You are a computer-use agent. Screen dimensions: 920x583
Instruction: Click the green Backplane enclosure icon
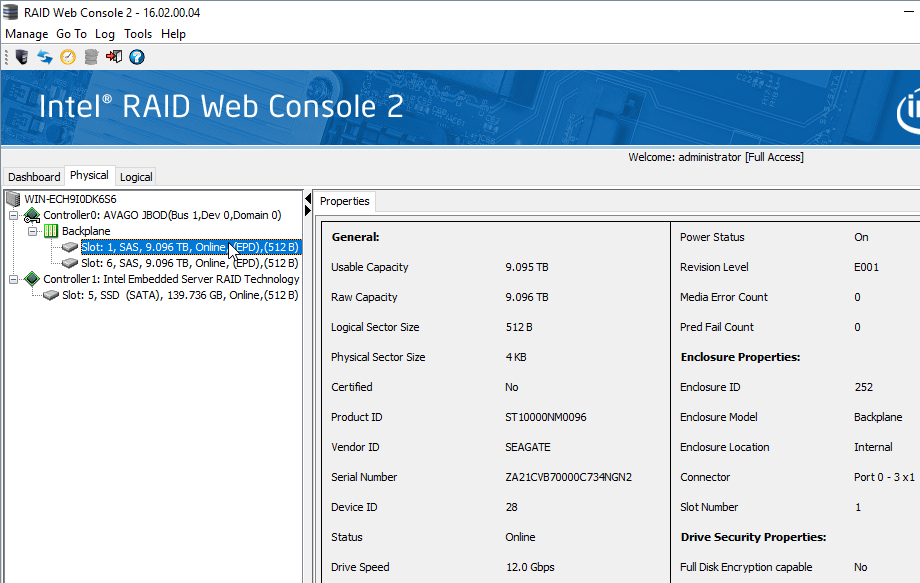51,231
